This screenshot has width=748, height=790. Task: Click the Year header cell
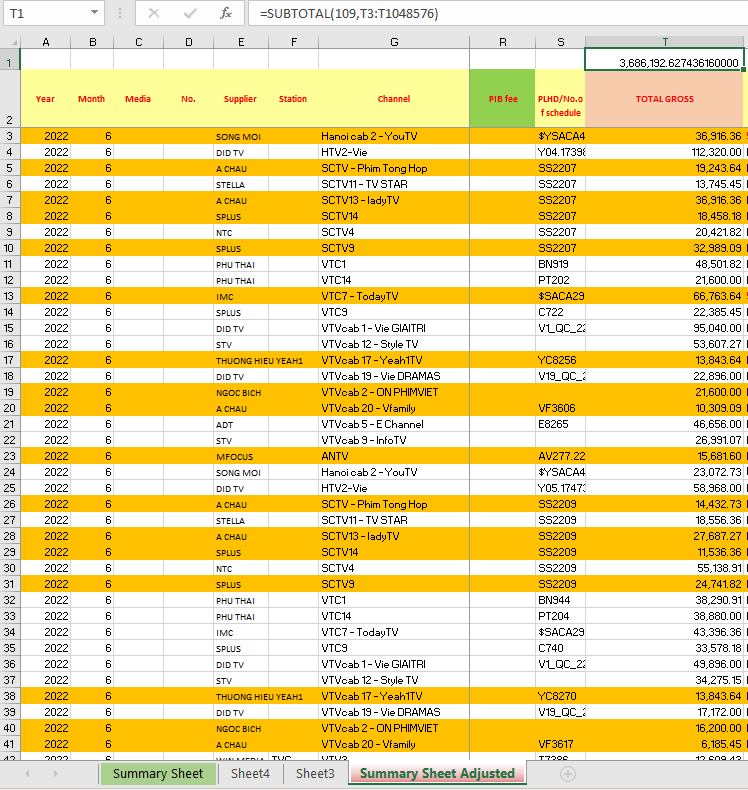(x=45, y=98)
